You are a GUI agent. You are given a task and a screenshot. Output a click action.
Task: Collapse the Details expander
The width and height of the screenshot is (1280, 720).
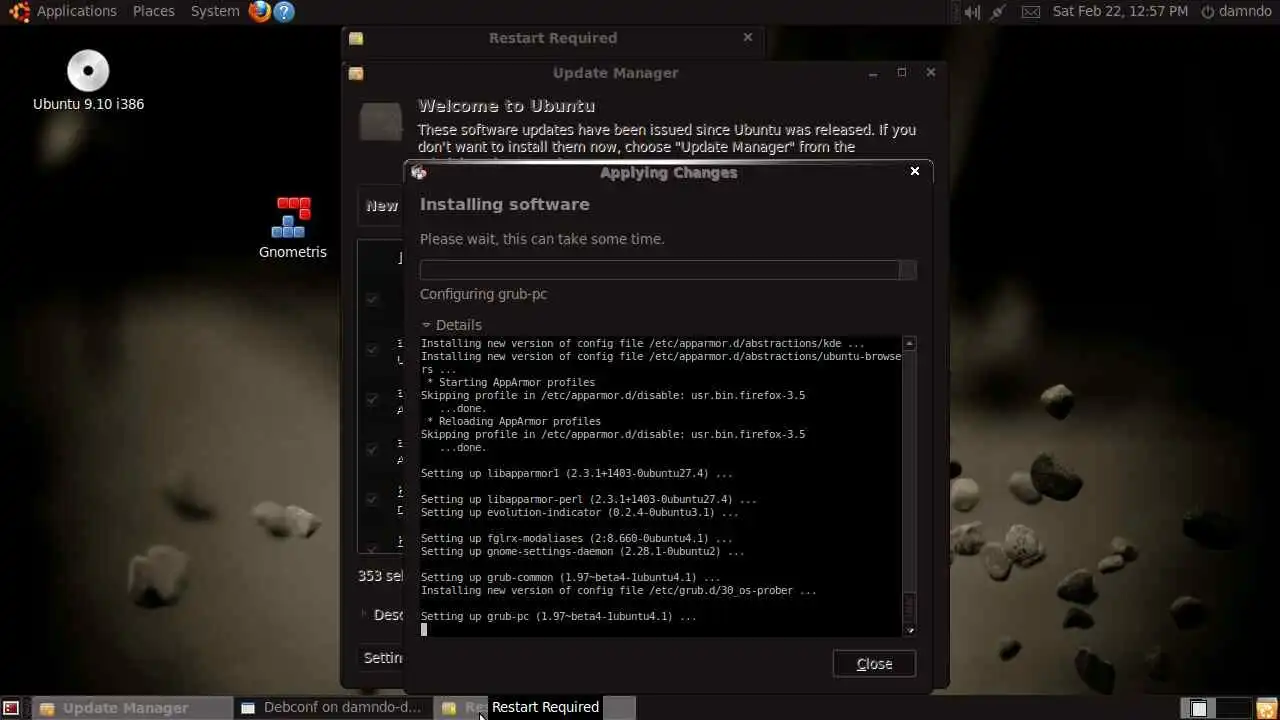click(x=452, y=325)
